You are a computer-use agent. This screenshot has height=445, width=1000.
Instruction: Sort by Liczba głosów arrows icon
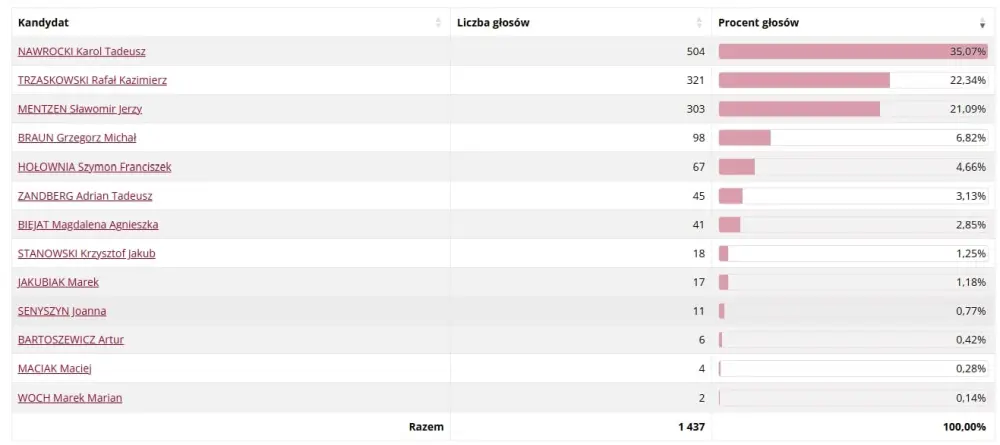tap(700, 23)
